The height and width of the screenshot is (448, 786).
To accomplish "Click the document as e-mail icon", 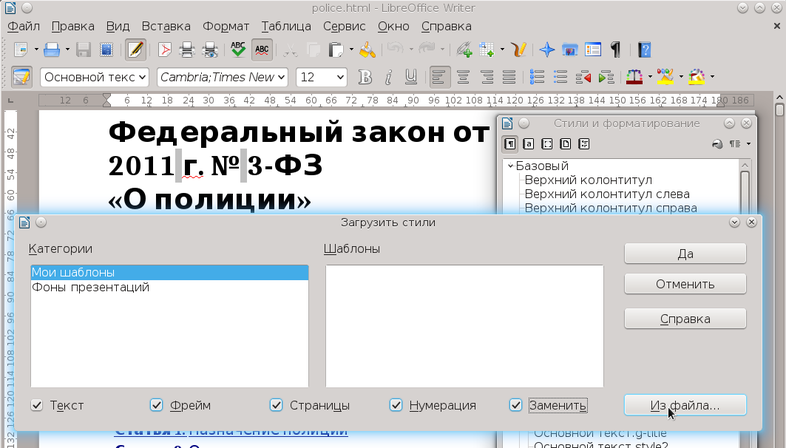I will tap(106, 50).
